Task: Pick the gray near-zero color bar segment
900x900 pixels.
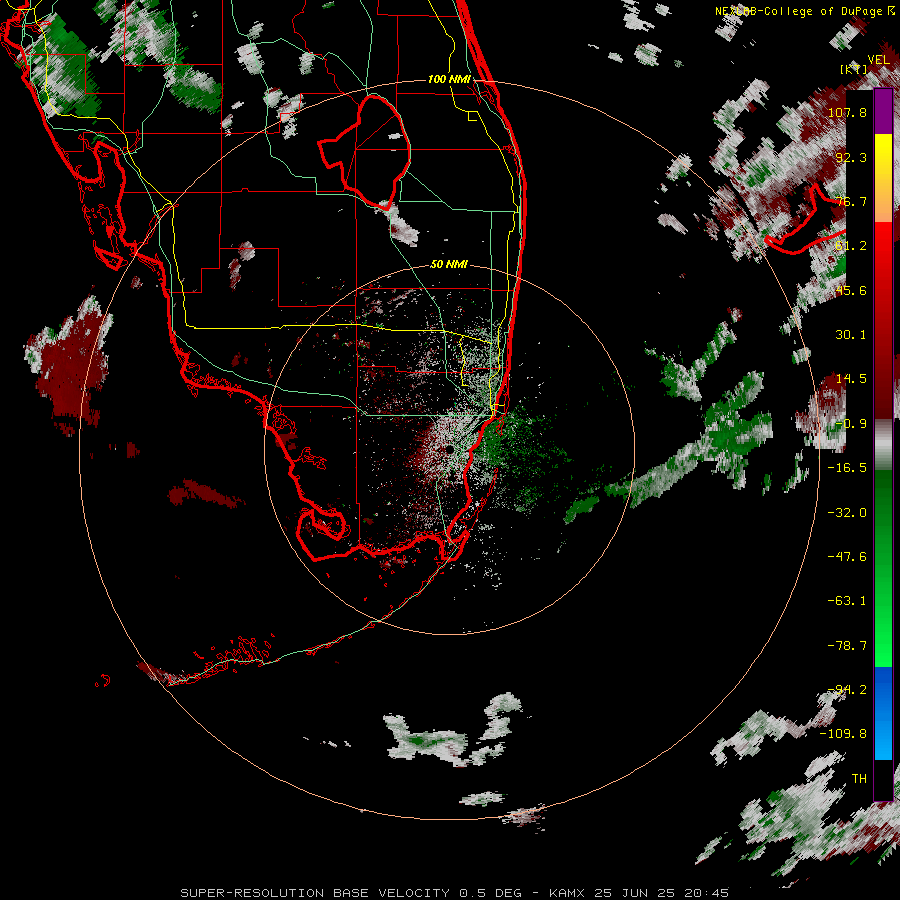Action: pyautogui.click(x=883, y=445)
